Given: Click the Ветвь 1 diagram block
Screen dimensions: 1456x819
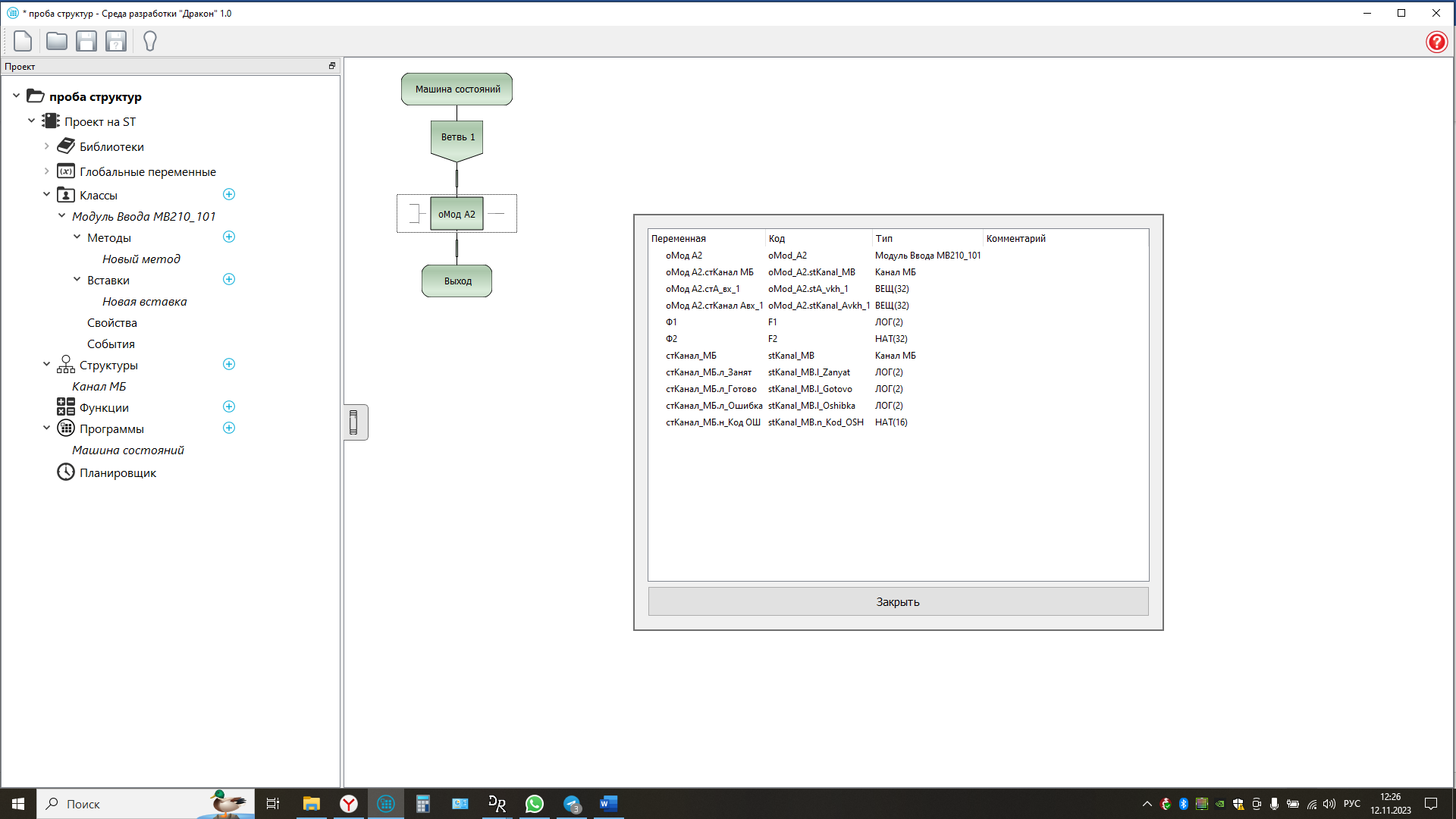Looking at the screenshot, I should pos(457,137).
